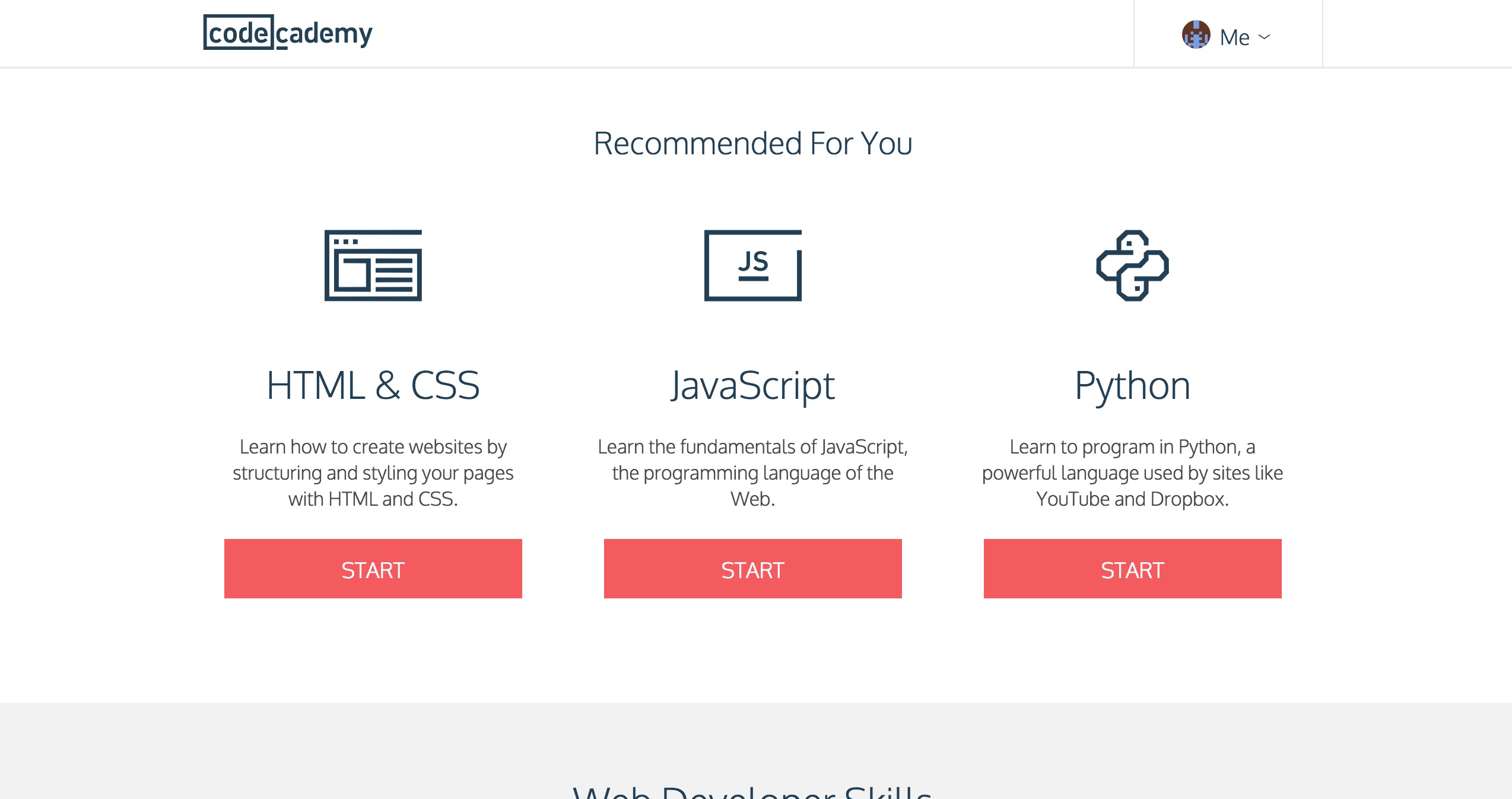
Task: Navigate to Recommended For You section
Action: point(752,142)
